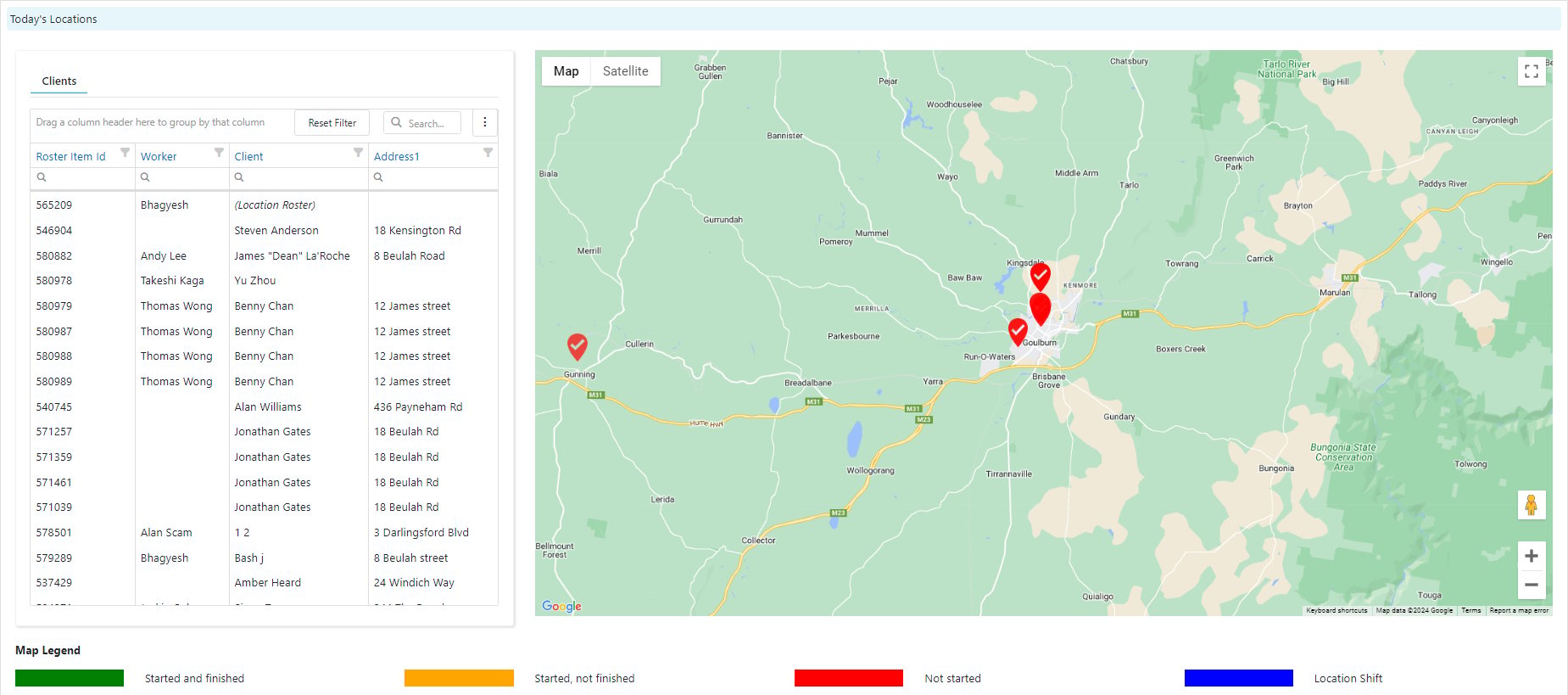Click the green Started and finished swatch
The image size is (1568, 695).
(x=70, y=678)
